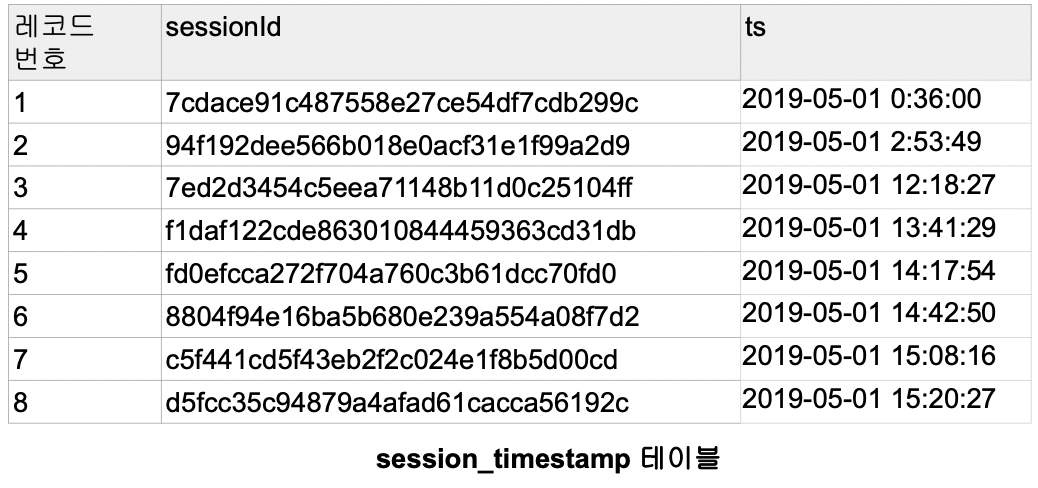Select session ID f1daf122cde863010844459363cd31db
This screenshot has height=488, width=1038.
pyautogui.click(x=401, y=230)
